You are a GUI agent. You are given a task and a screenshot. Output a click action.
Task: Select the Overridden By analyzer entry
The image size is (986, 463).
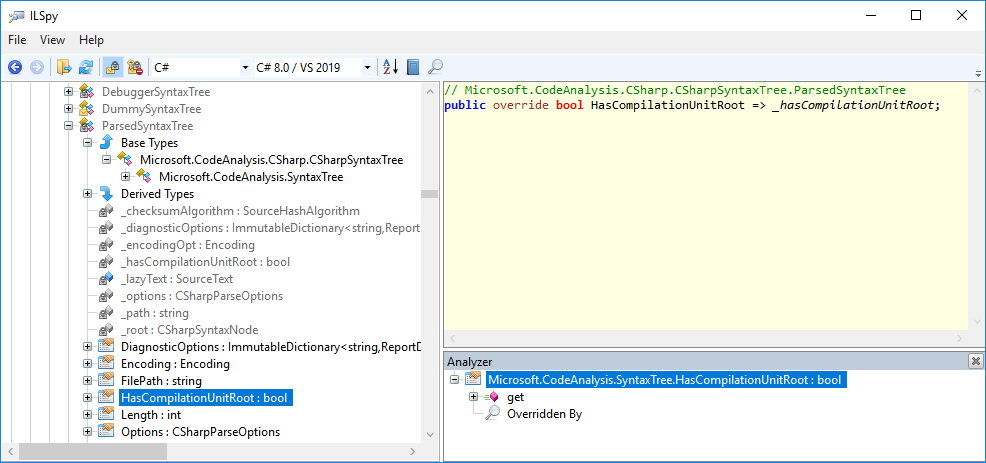click(545, 414)
